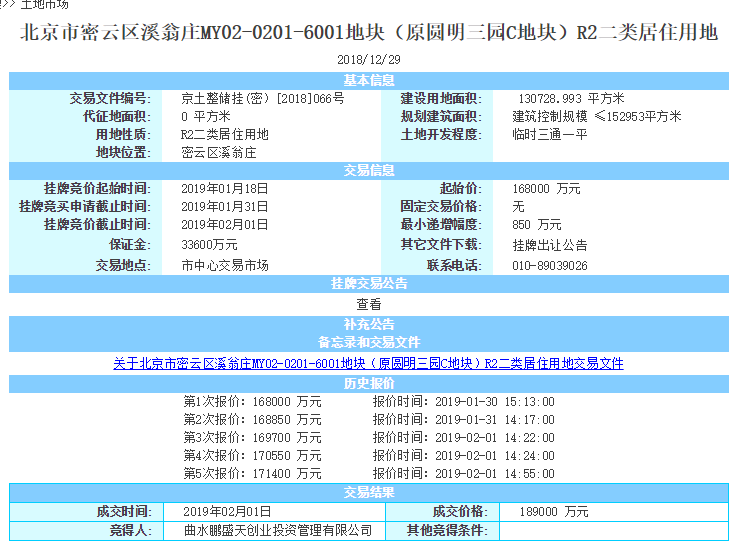Click the 其它文件下载 label
The width and height of the screenshot is (756, 553).
441,245
